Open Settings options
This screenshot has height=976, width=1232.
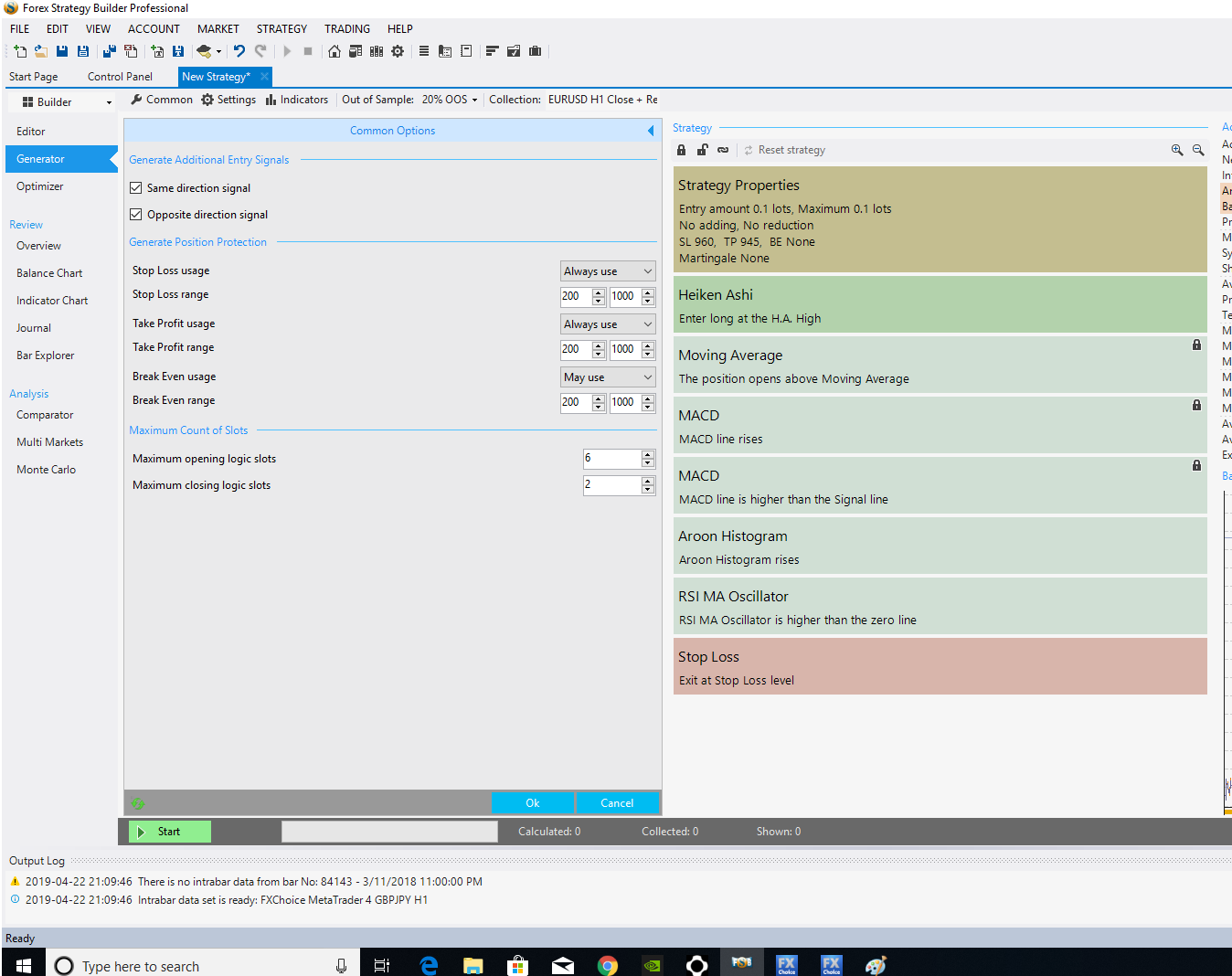pos(228,100)
